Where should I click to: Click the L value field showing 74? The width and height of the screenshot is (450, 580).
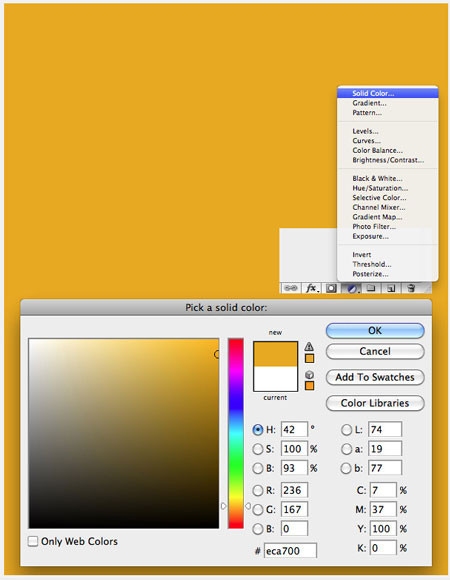coord(385,429)
